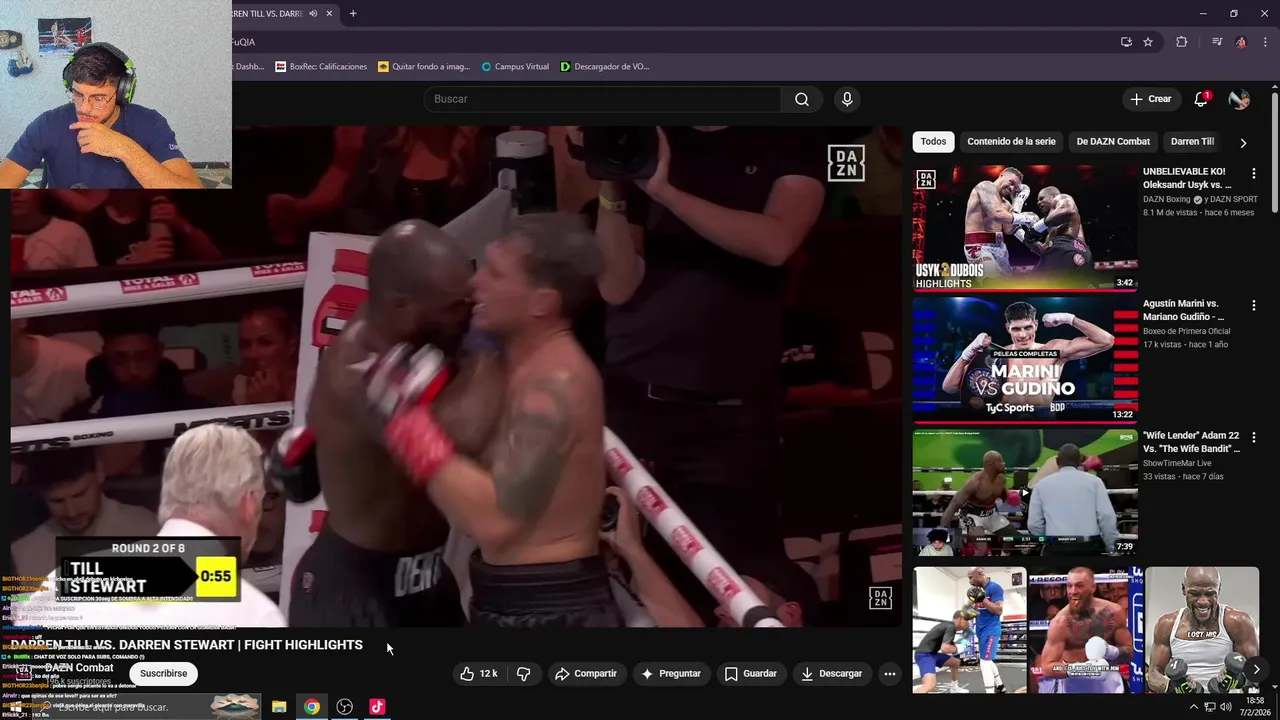This screenshot has height=720, width=1280.
Task: Open TikTok app from taskbar
Action: click(x=377, y=707)
